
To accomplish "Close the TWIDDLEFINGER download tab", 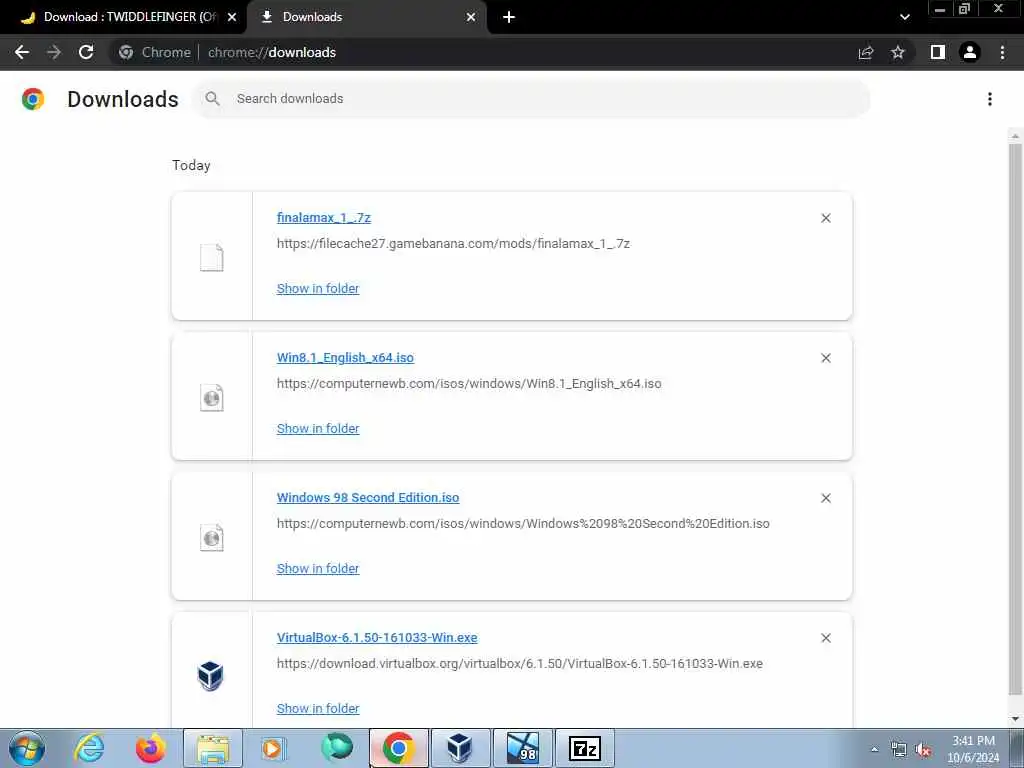I will click(232, 17).
